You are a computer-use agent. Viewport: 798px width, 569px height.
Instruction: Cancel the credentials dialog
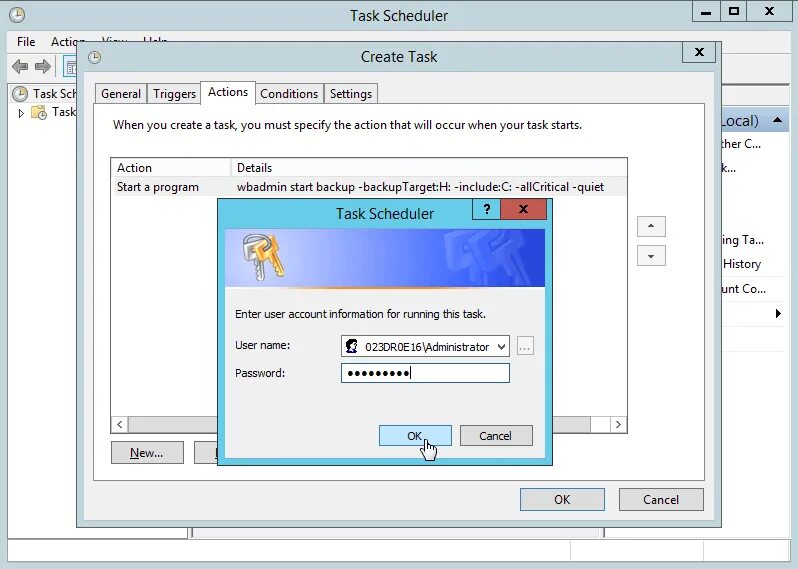[496, 436]
